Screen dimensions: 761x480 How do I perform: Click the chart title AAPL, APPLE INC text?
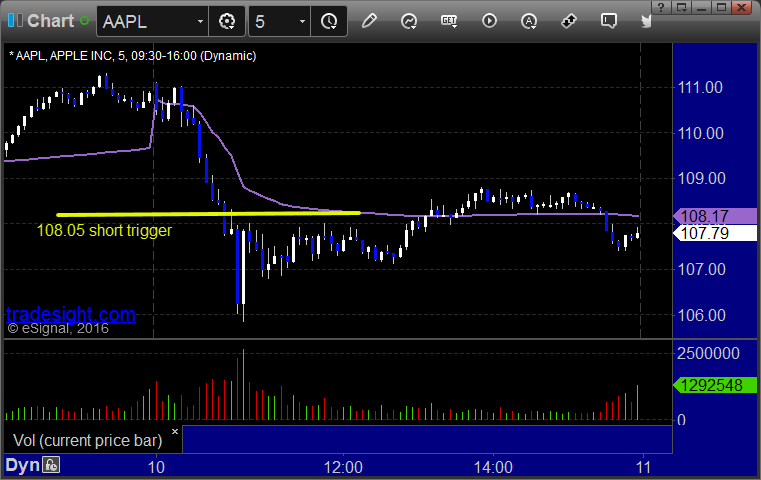tap(132, 56)
